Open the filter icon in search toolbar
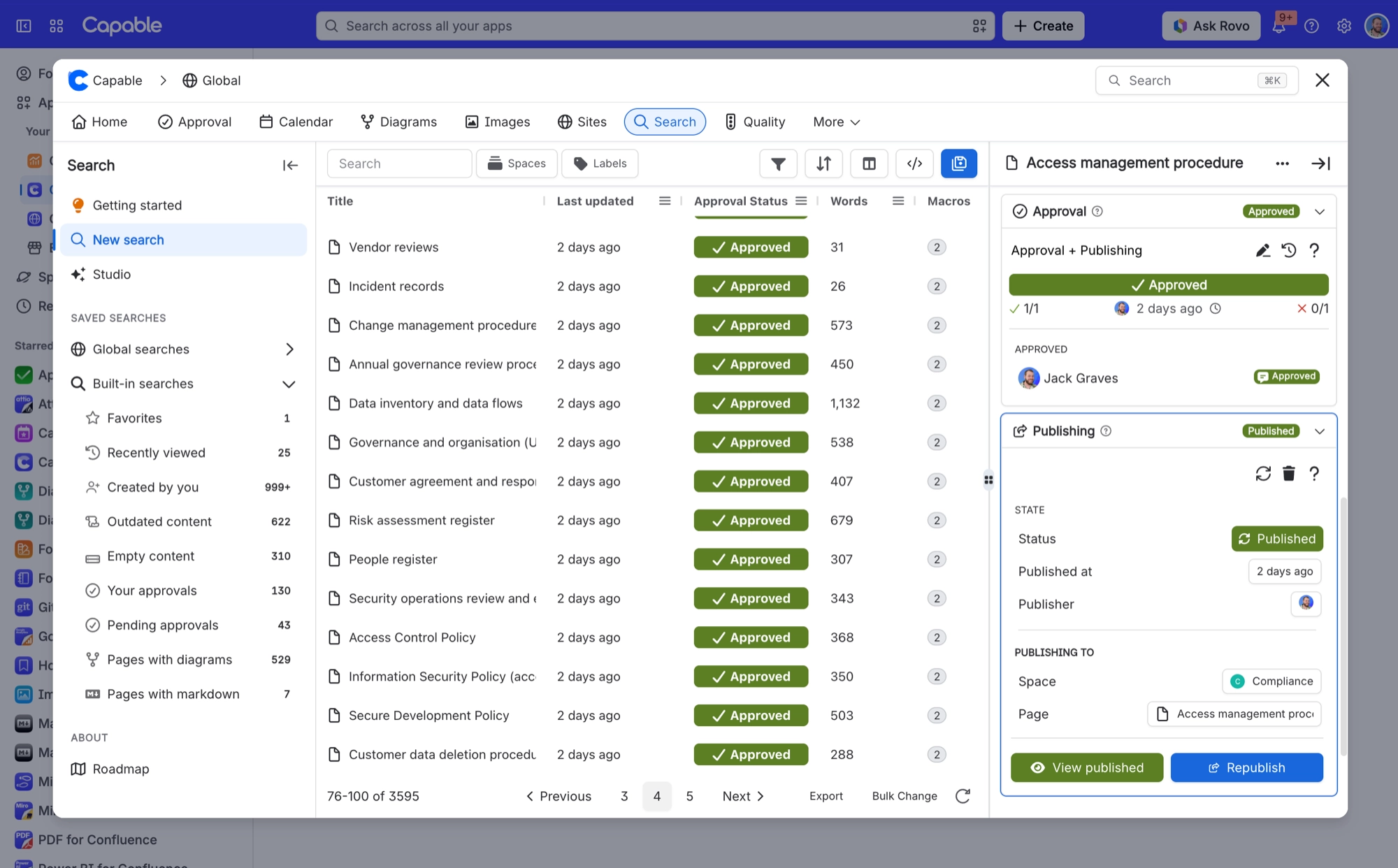The height and width of the screenshot is (868, 1398). (778, 164)
